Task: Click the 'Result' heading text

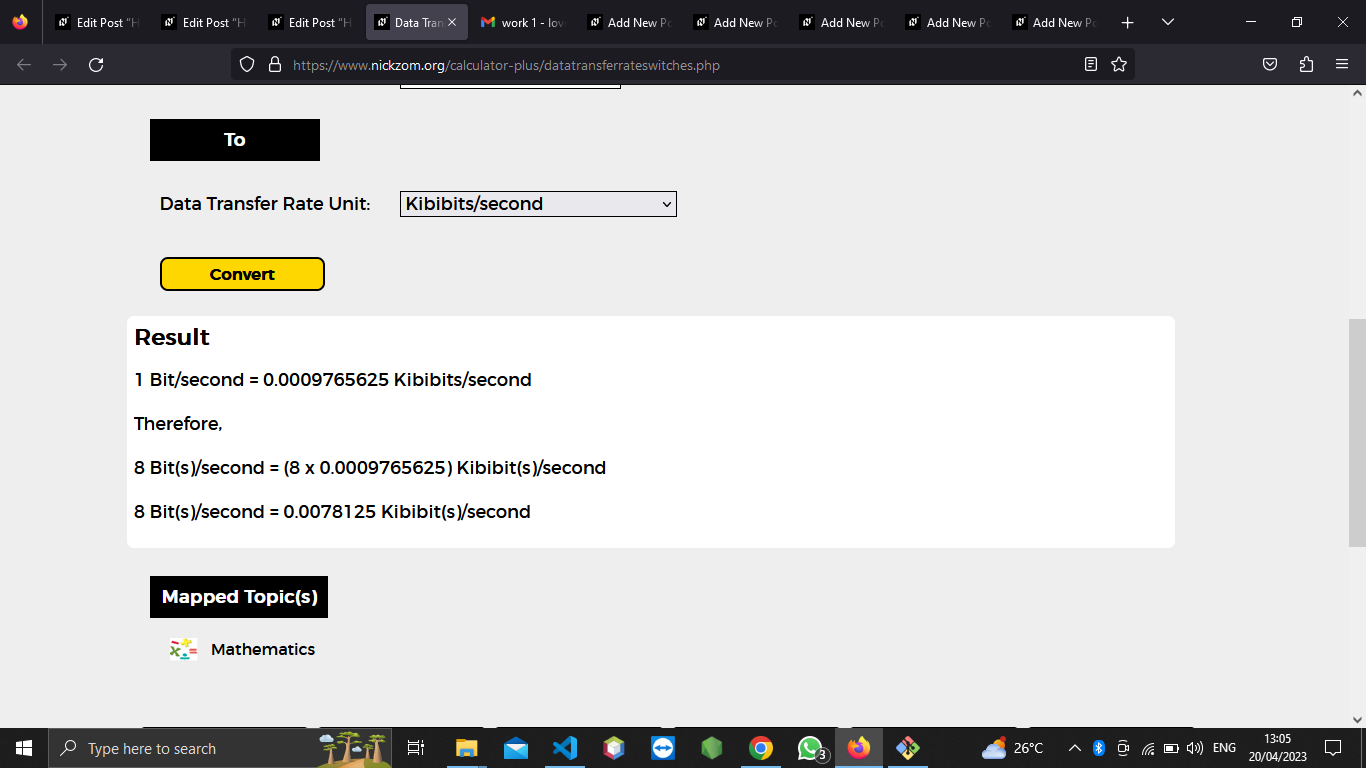Action: (172, 337)
